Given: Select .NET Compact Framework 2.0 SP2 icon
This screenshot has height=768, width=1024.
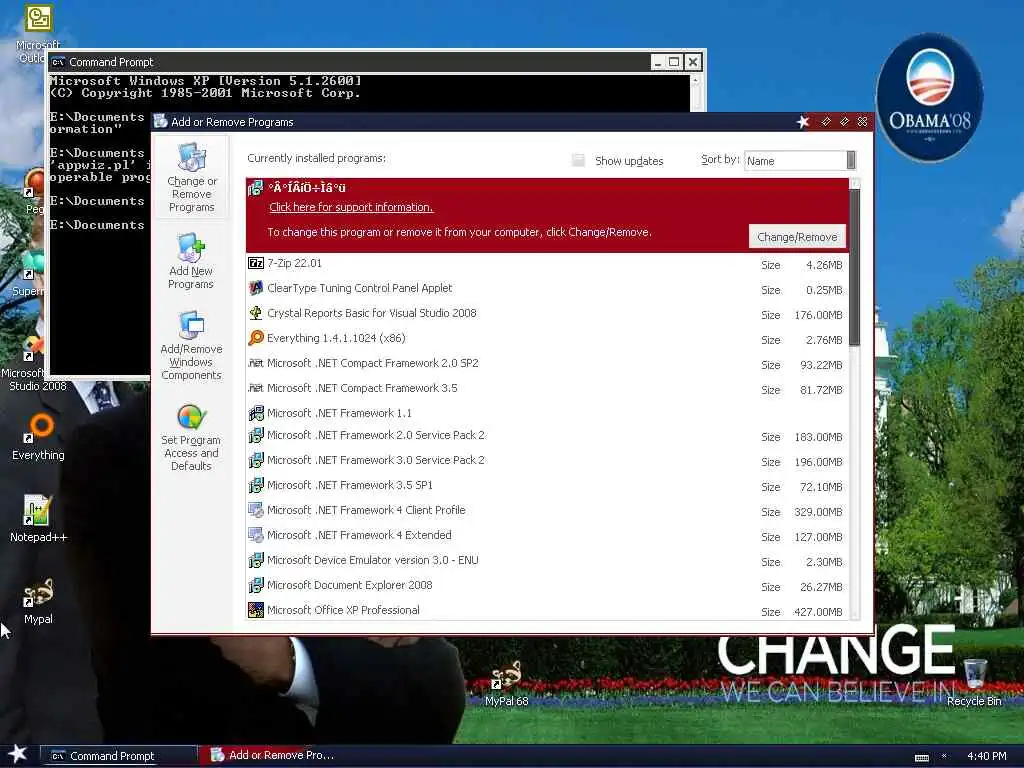Looking at the screenshot, I should (256, 363).
